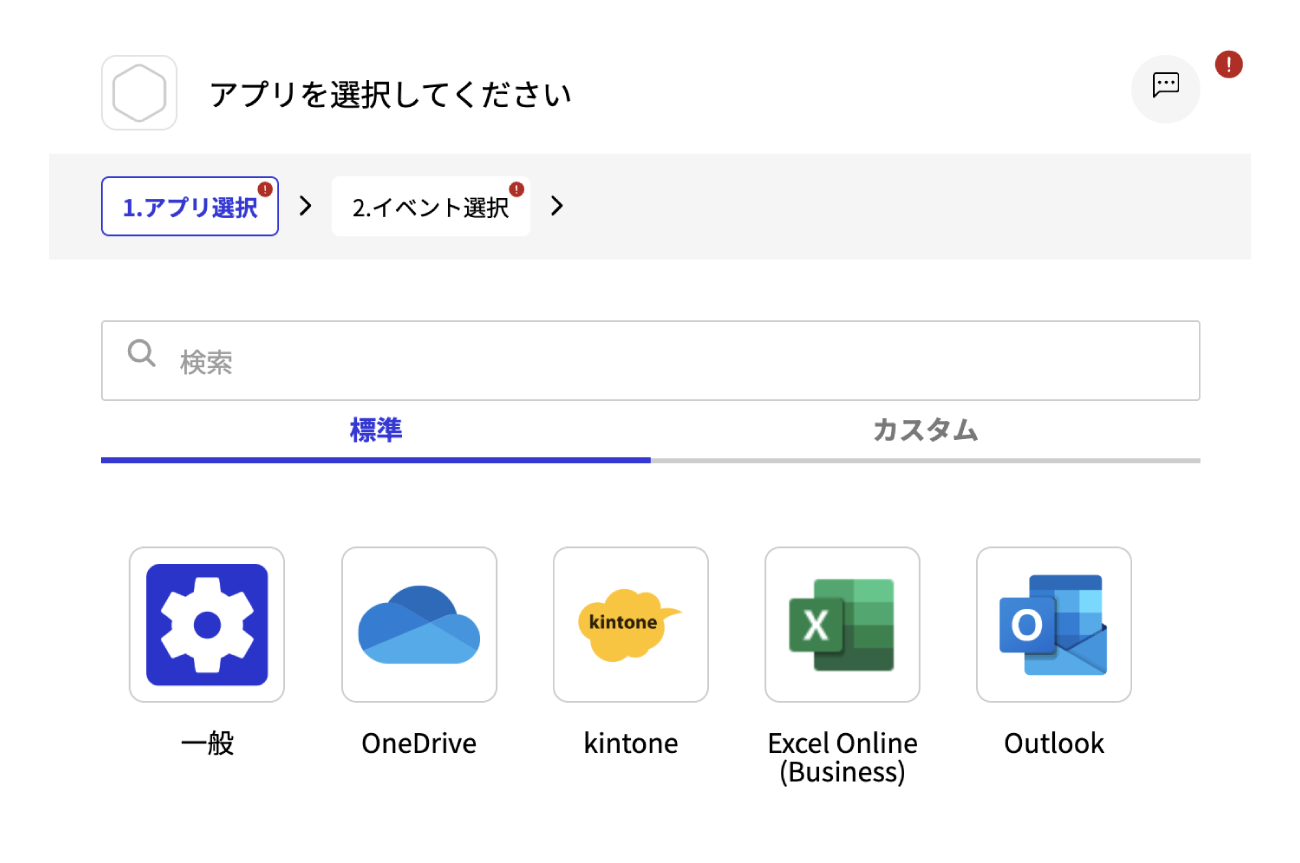Switch to the 標準 tab

click(x=376, y=432)
